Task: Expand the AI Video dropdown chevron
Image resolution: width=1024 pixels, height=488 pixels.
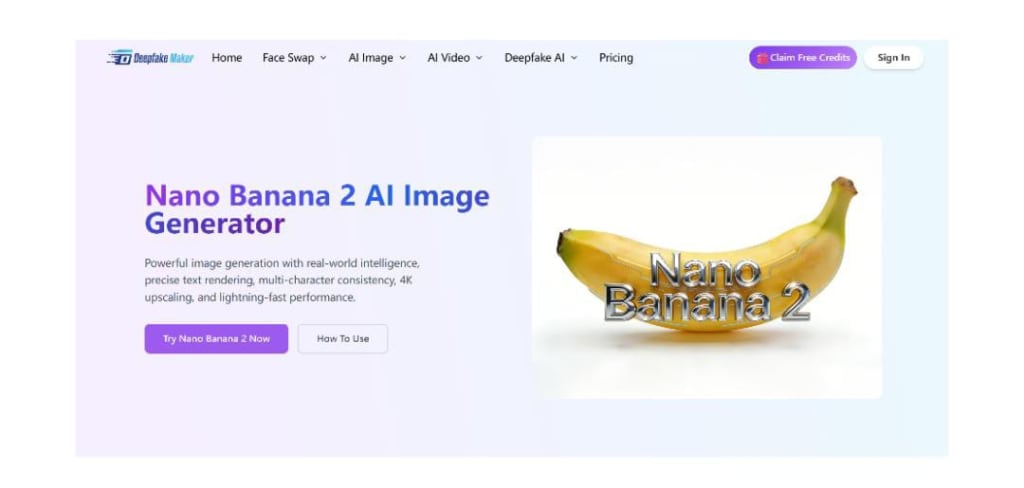Action: (x=479, y=58)
